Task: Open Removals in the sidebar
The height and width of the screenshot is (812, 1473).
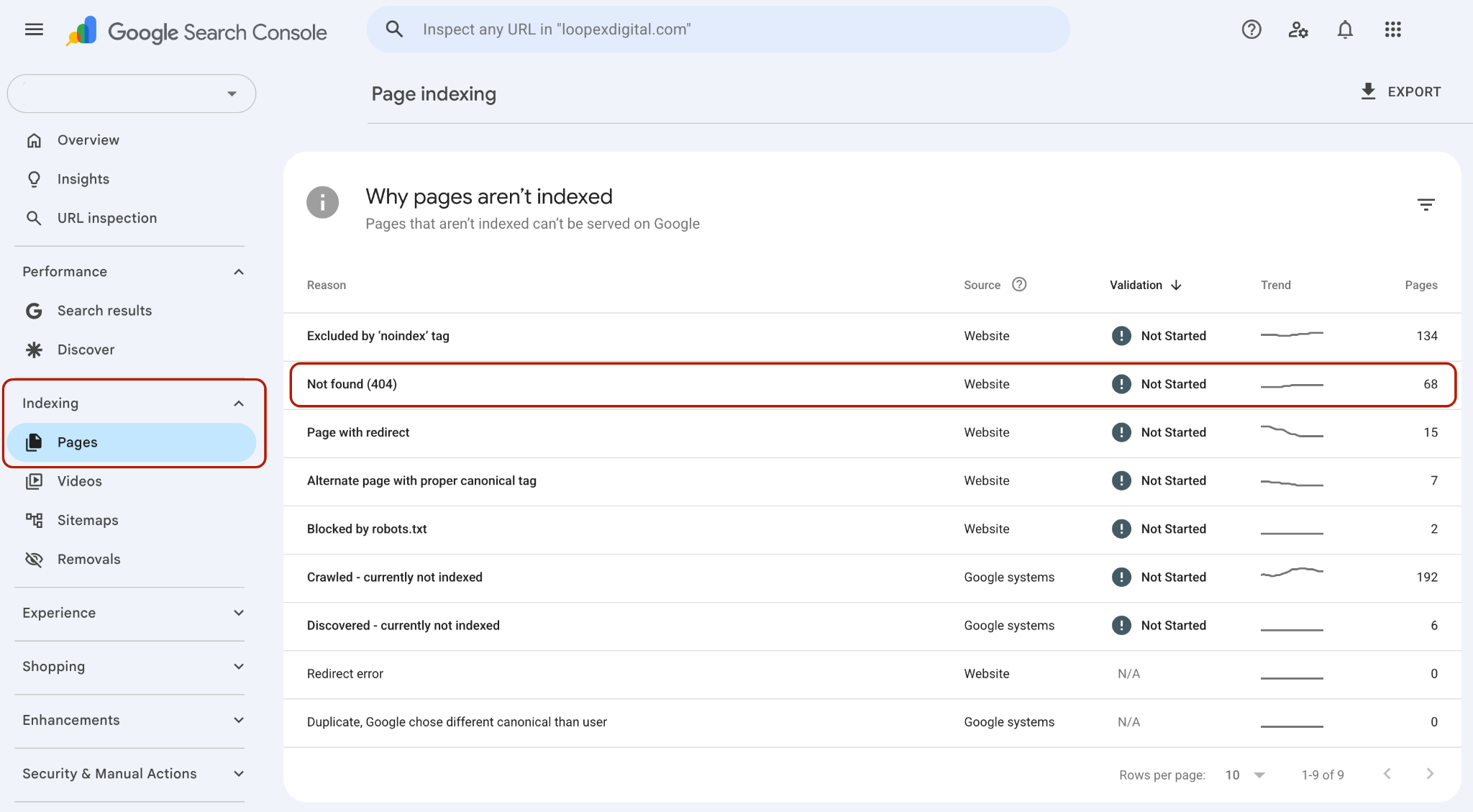Action: point(132,559)
